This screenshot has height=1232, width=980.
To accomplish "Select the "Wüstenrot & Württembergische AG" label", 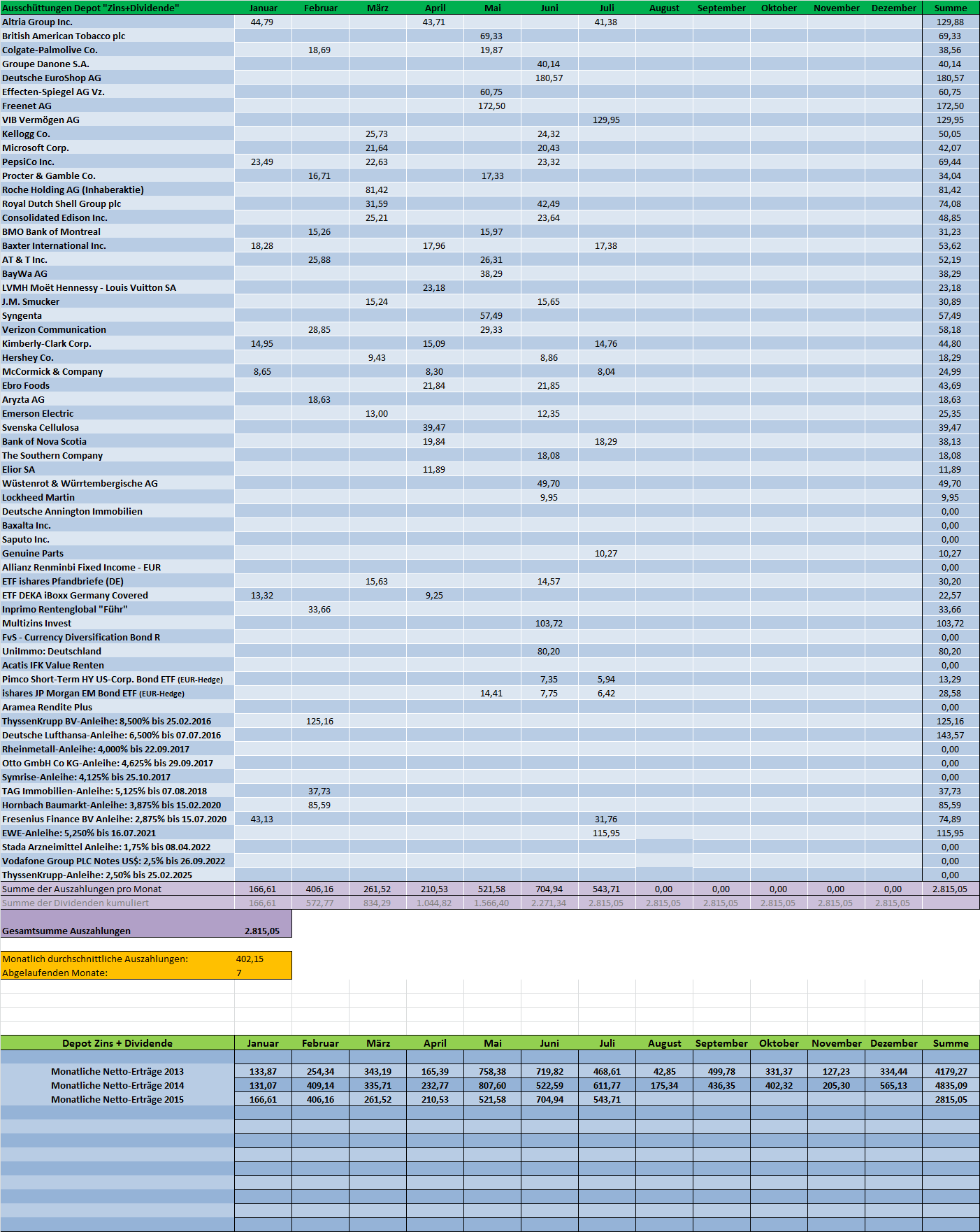I will coord(80,483).
